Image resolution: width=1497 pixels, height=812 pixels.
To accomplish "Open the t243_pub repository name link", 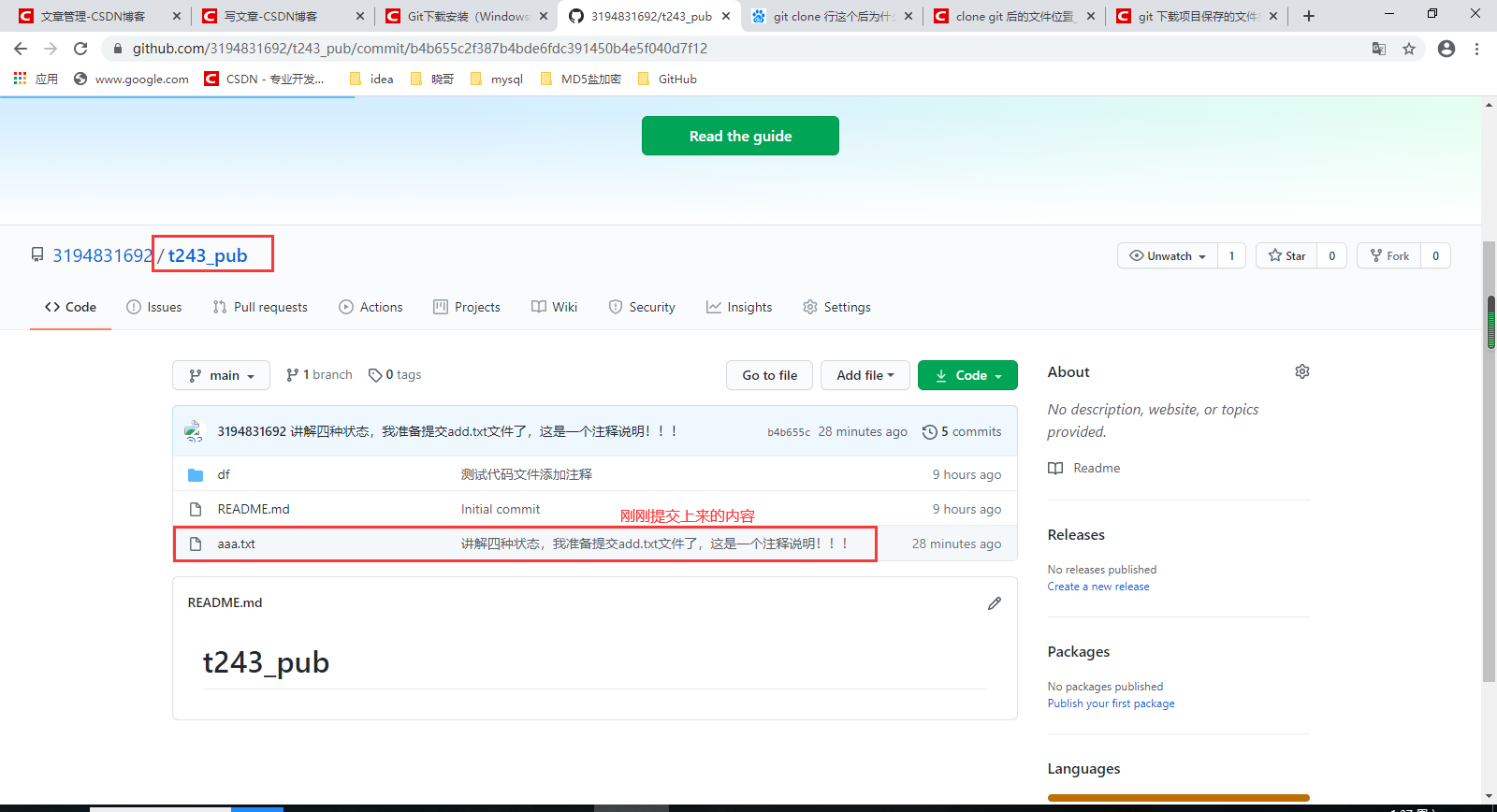I will pos(208,255).
